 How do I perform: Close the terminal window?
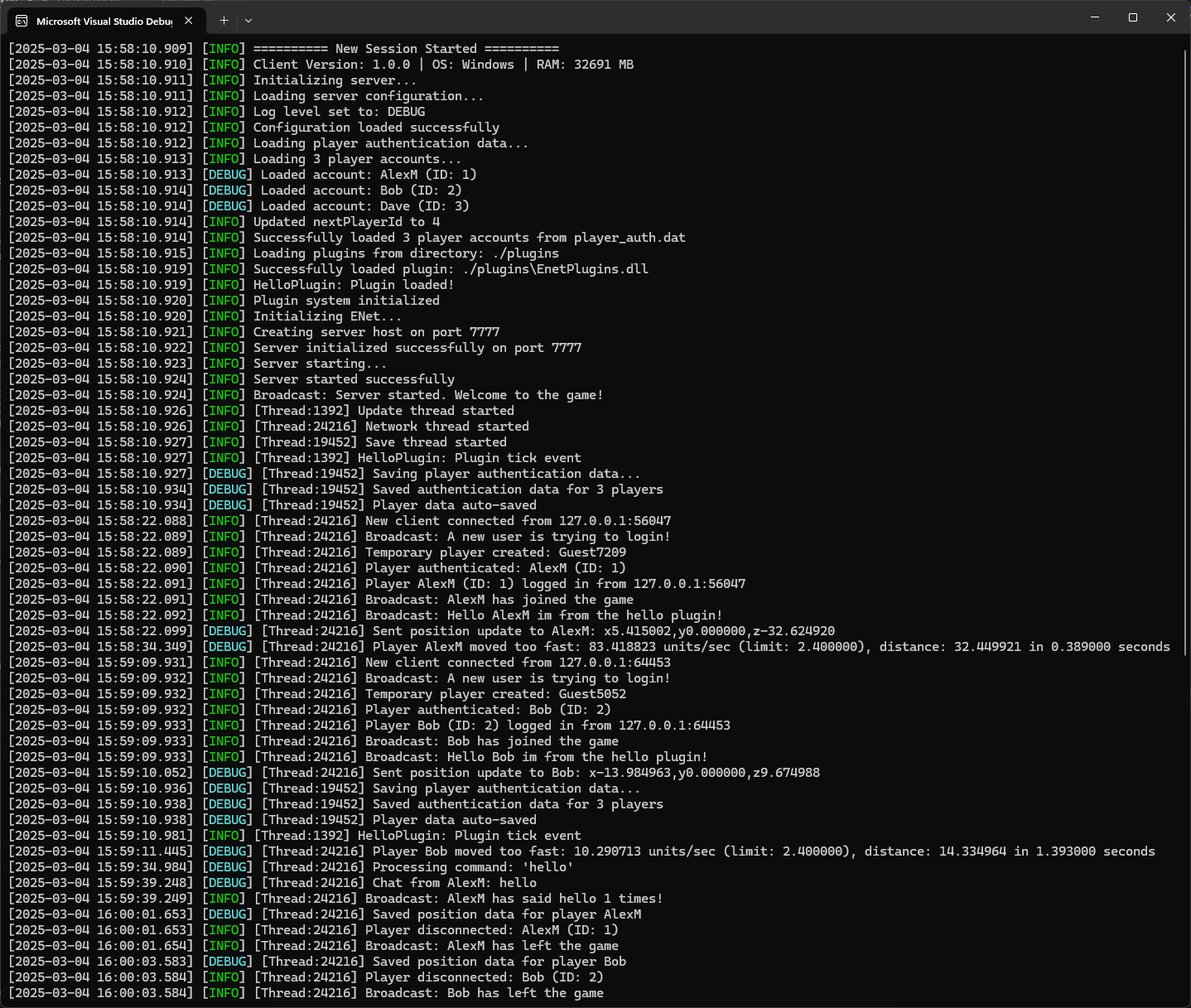pos(1171,17)
